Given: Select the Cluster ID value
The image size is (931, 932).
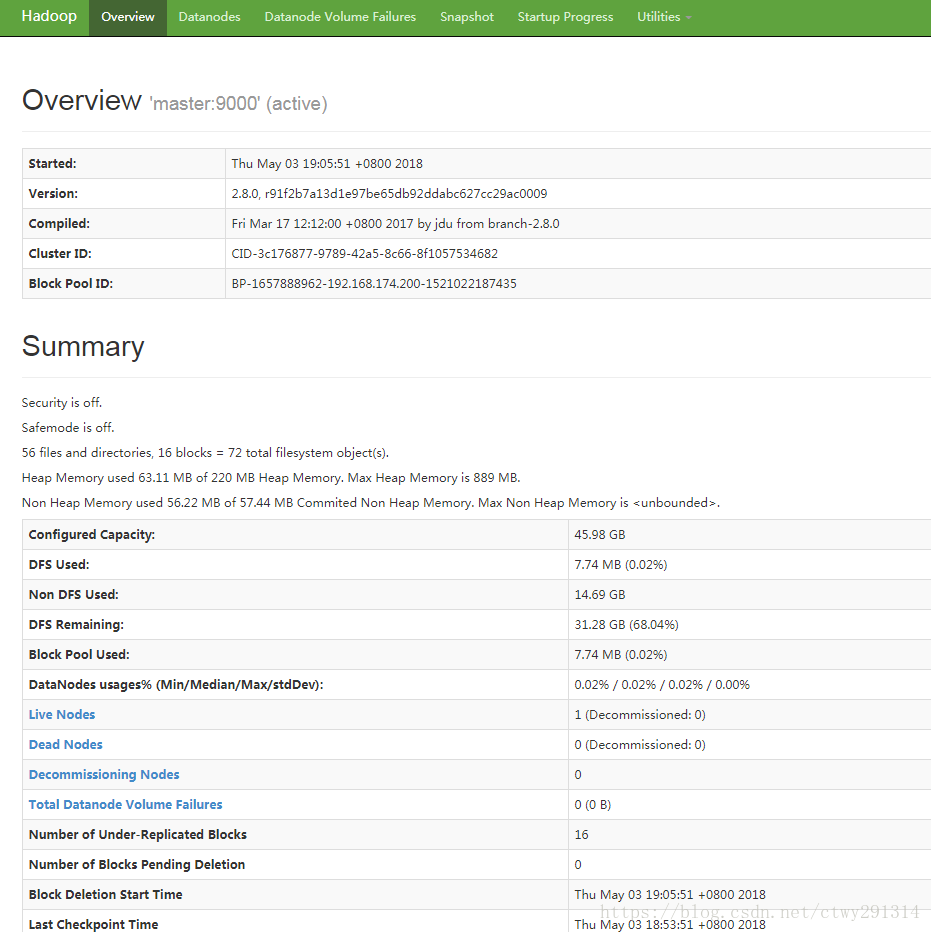Looking at the screenshot, I should tap(364, 253).
